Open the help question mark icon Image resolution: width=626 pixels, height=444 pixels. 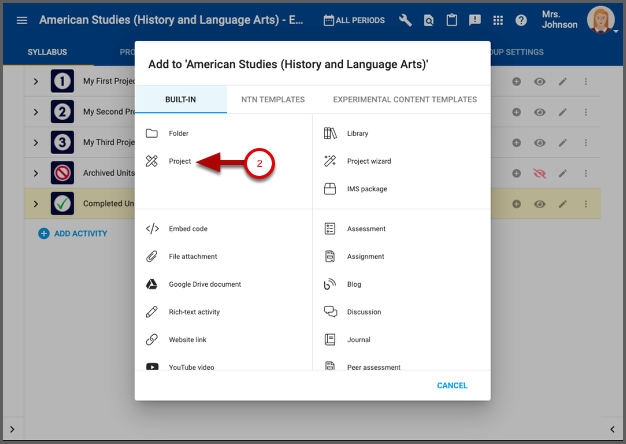(521, 20)
